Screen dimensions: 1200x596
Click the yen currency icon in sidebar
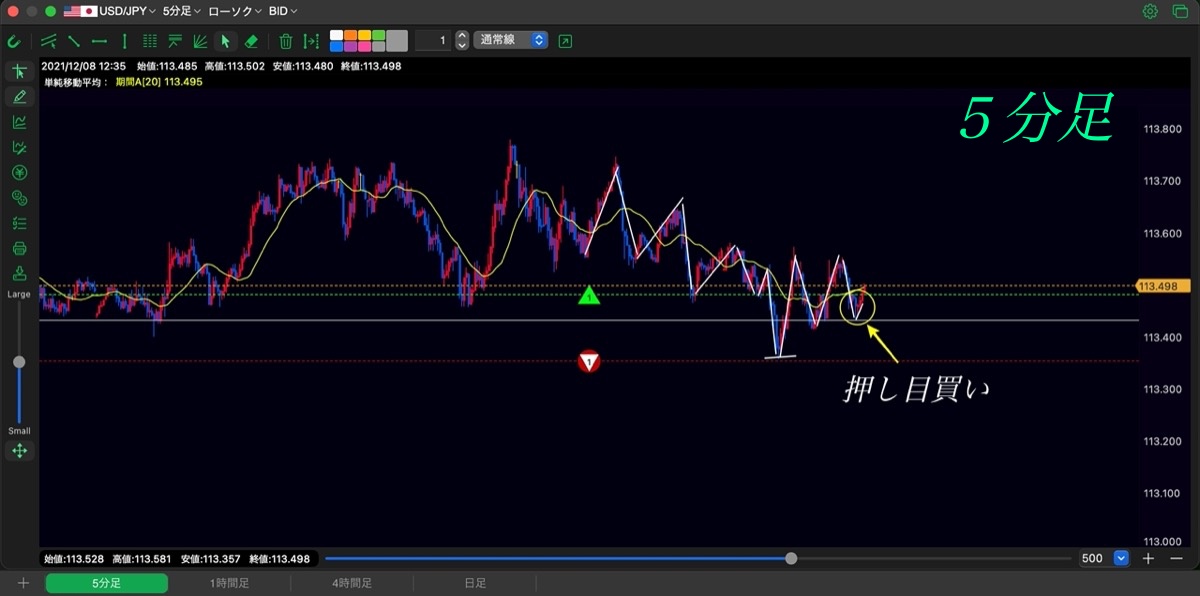tap(19, 173)
